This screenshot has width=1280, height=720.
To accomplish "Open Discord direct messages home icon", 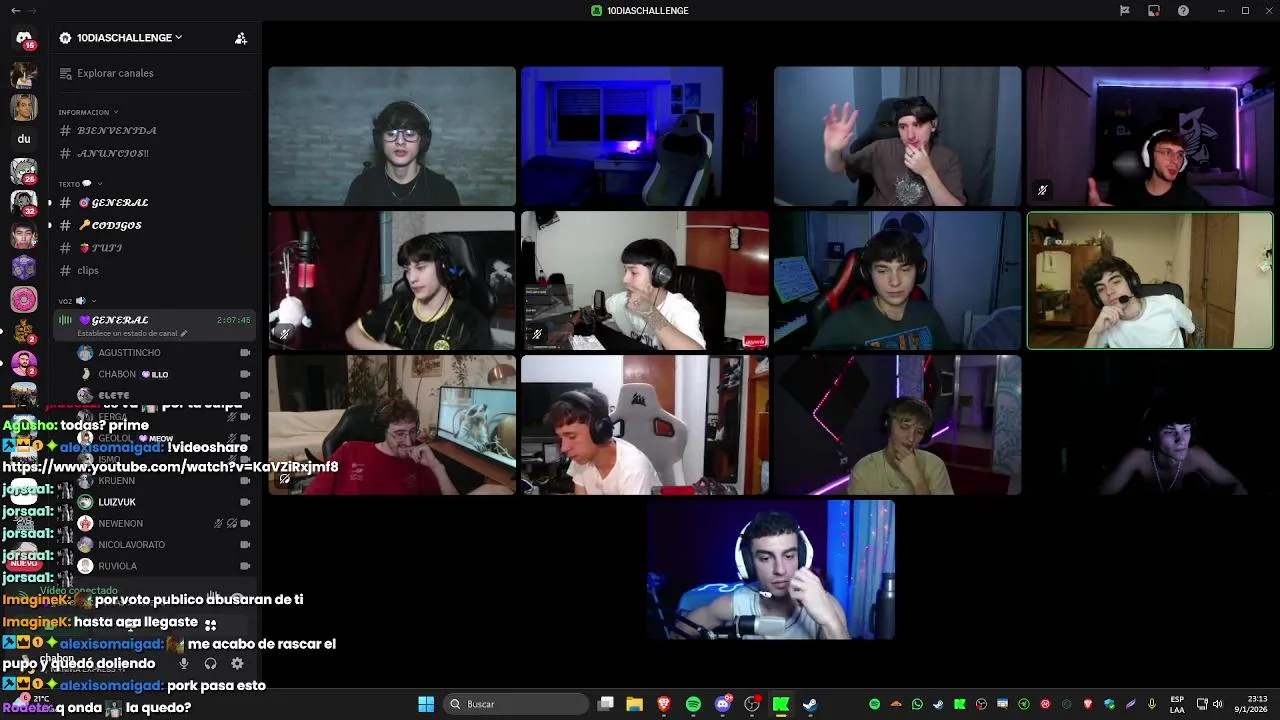I will tap(24, 38).
